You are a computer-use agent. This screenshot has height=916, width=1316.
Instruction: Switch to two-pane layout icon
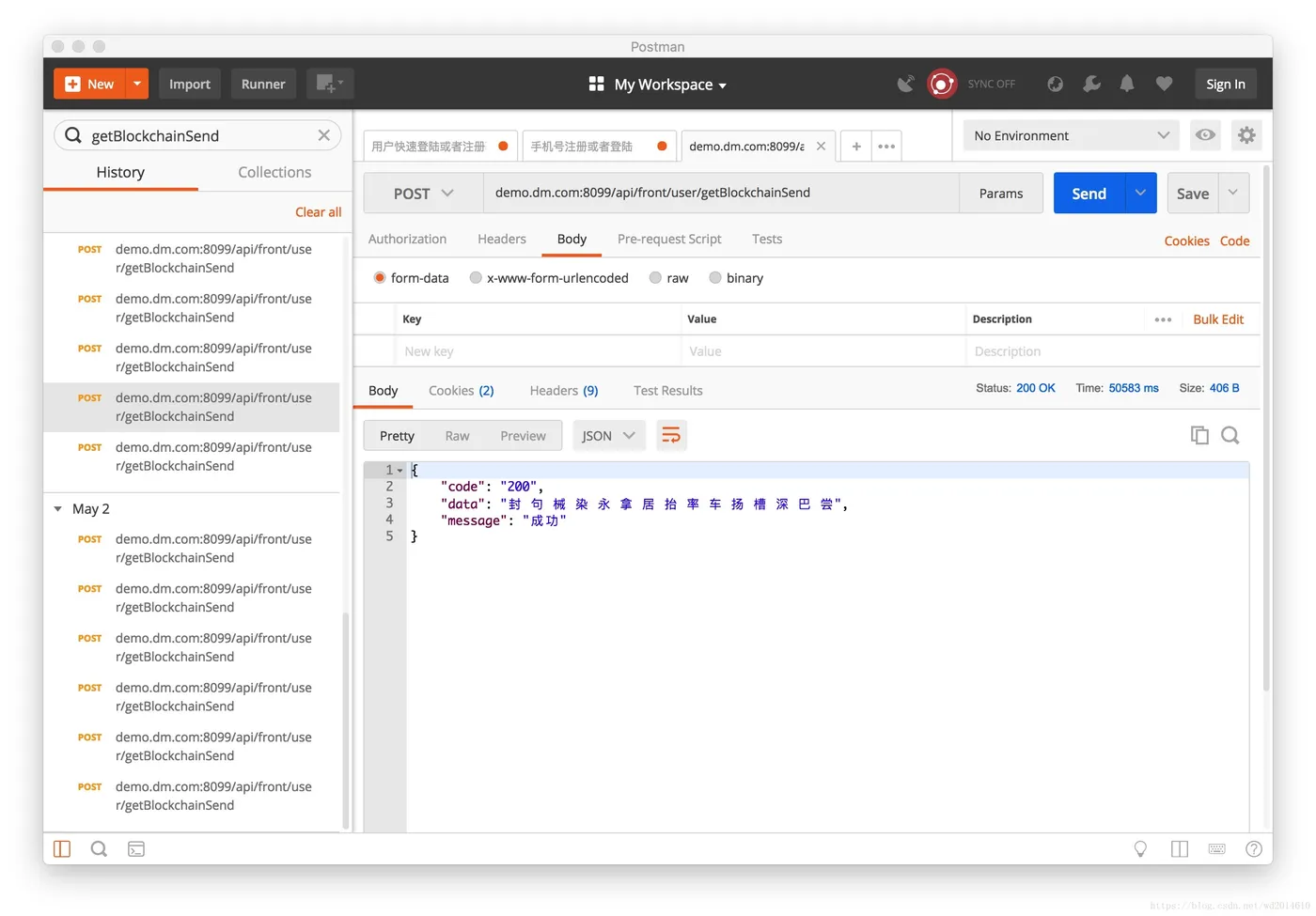coord(1180,849)
